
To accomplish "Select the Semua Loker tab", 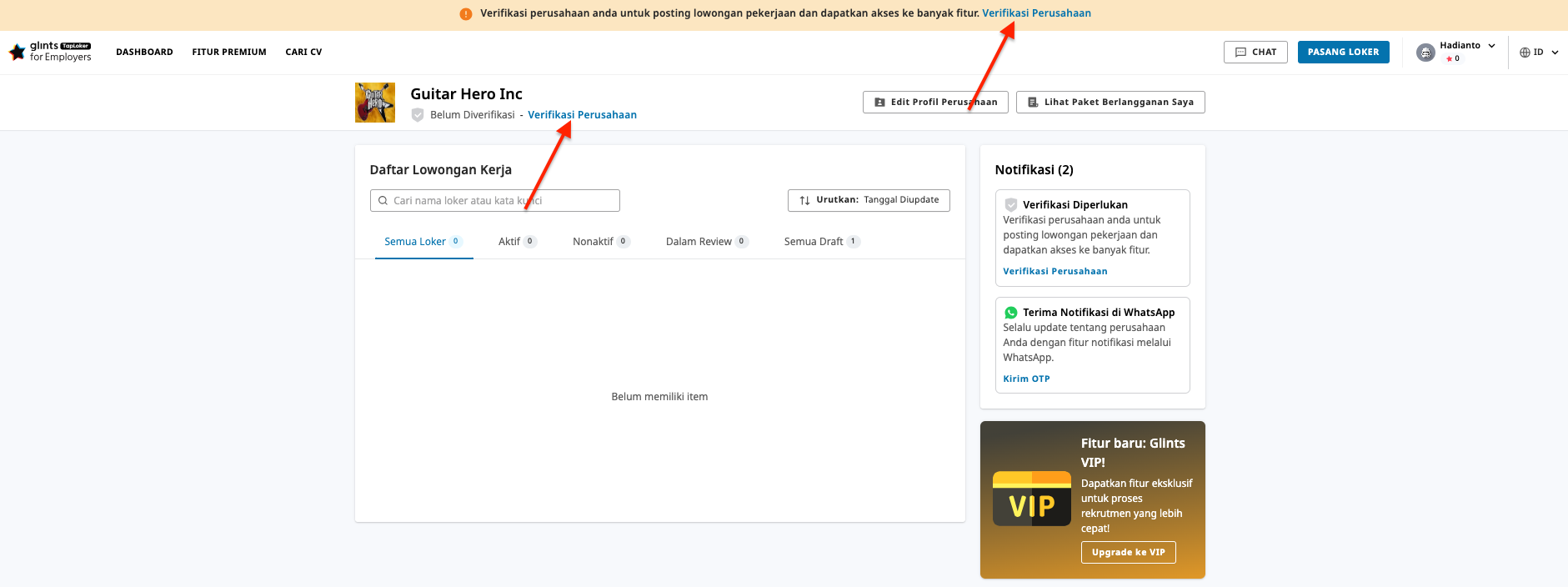I will pyautogui.click(x=423, y=242).
